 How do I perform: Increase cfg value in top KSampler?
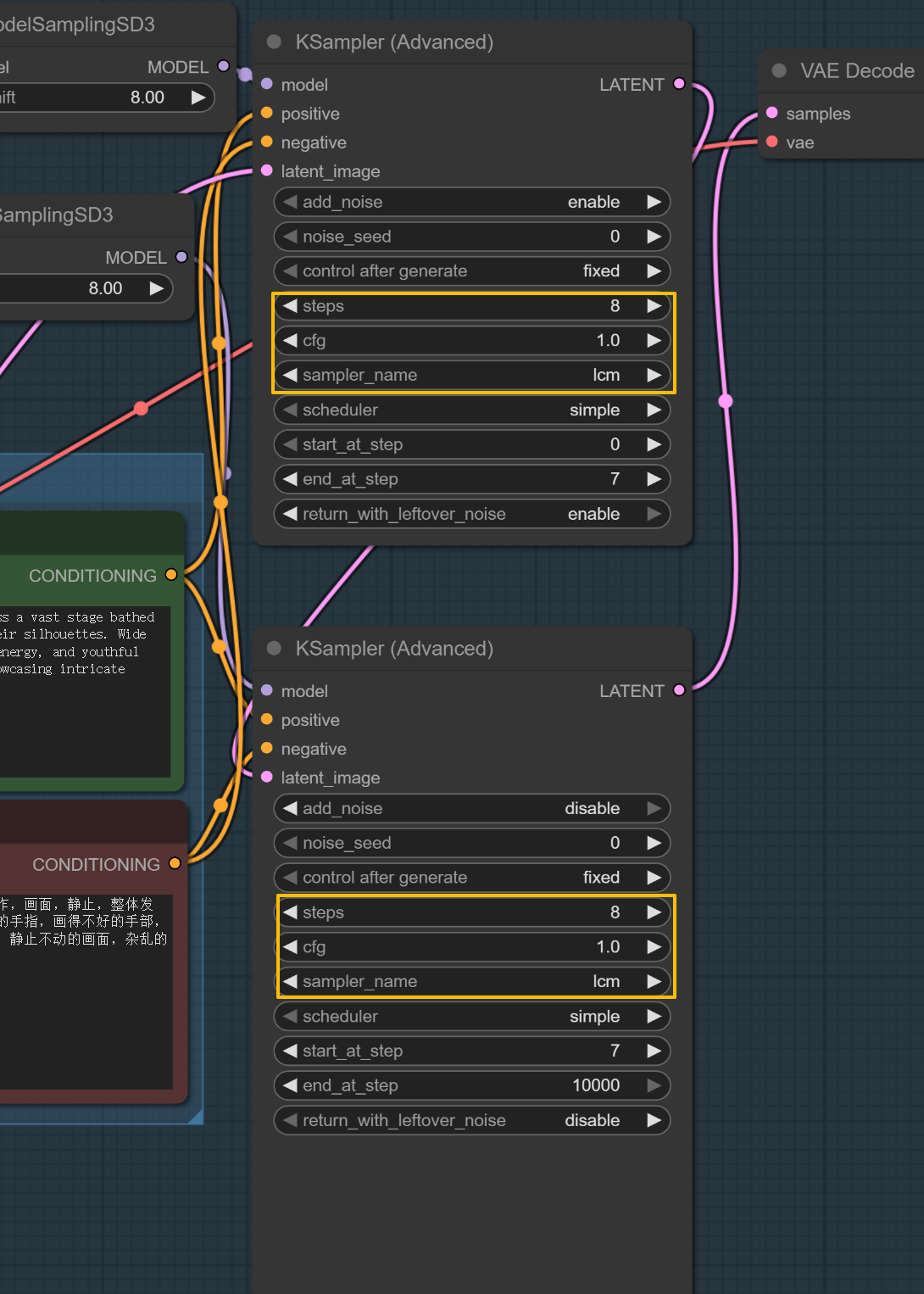point(654,340)
